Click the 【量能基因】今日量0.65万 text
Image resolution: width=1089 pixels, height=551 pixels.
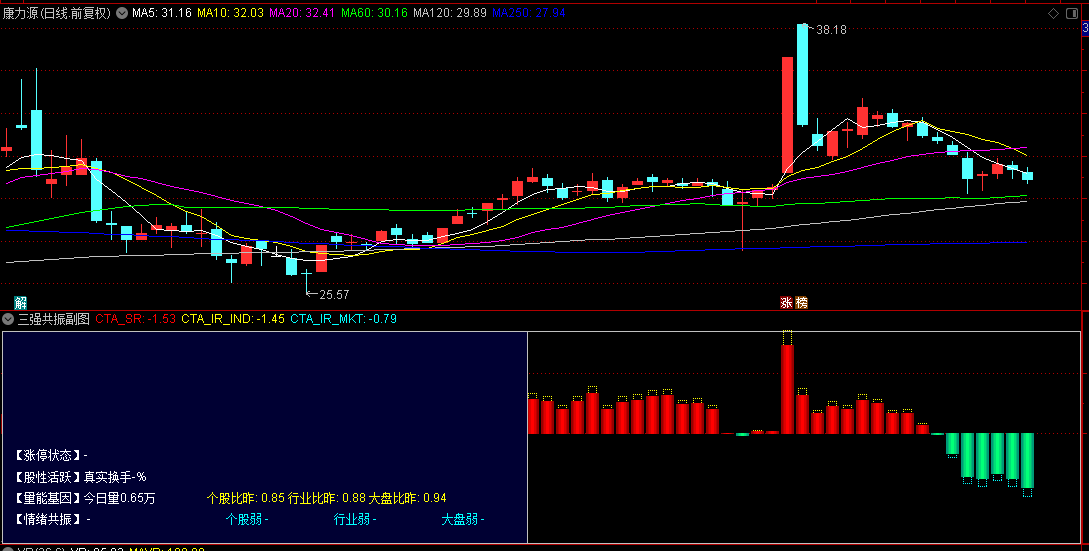click(84, 498)
